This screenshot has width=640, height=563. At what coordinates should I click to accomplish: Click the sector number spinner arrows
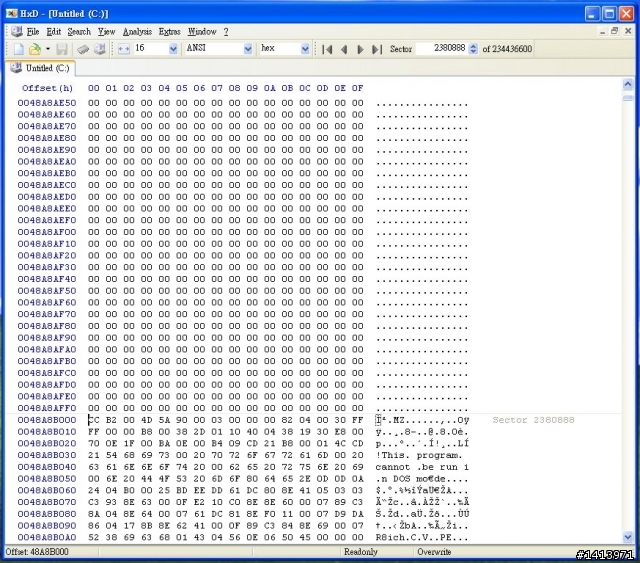pos(473,49)
